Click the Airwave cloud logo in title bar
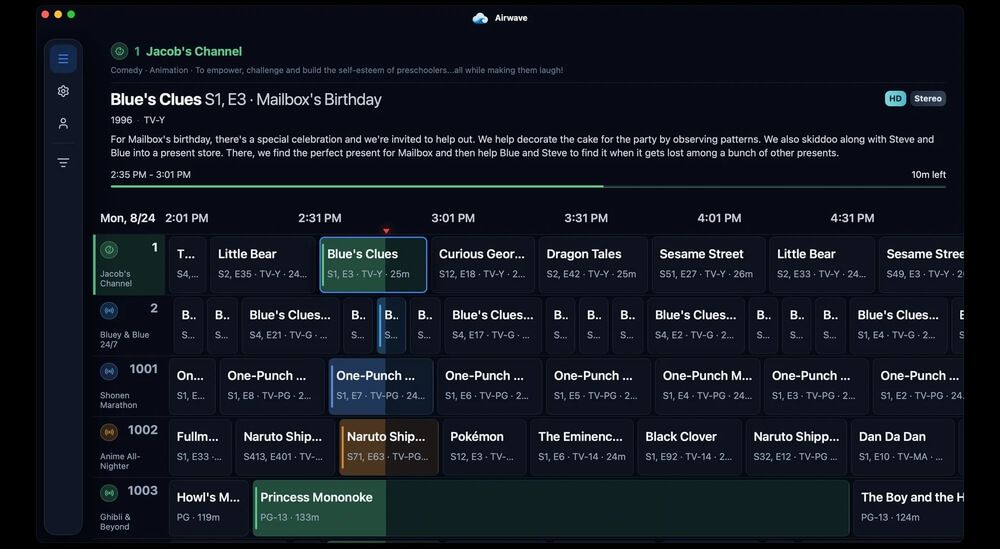 480,18
